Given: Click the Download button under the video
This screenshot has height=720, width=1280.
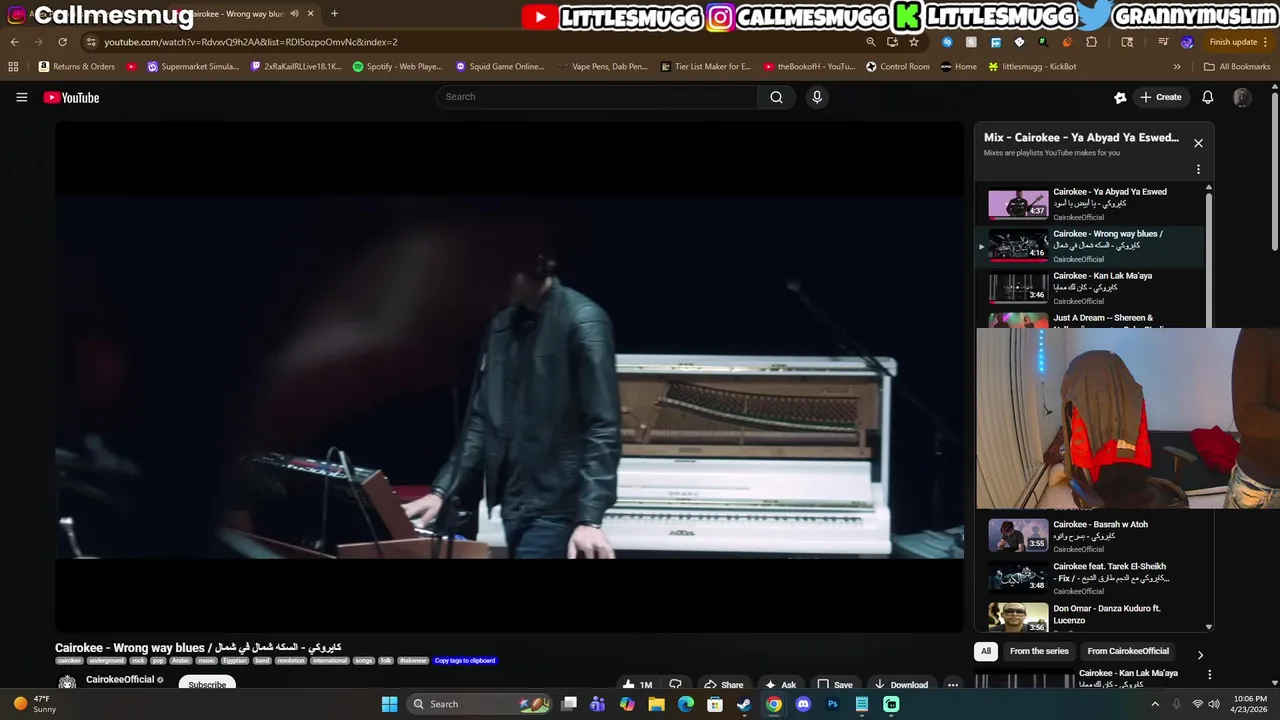Looking at the screenshot, I should point(901,685).
